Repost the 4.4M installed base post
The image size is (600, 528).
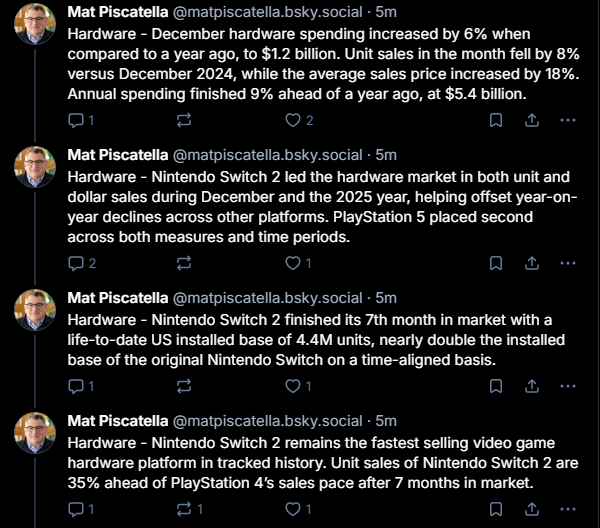tap(184, 386)
